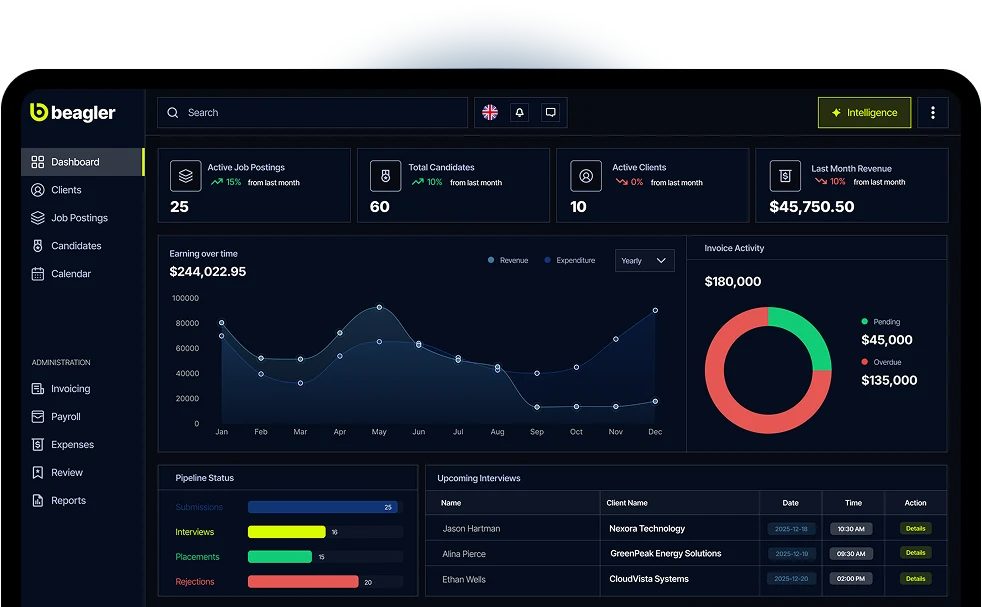
Task: Click the Payroll icon in sidebar
Action: click(x=38, y=417)
